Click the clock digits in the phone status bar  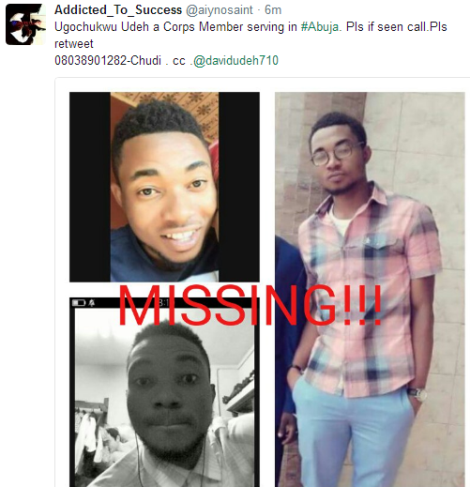[164, 303]
